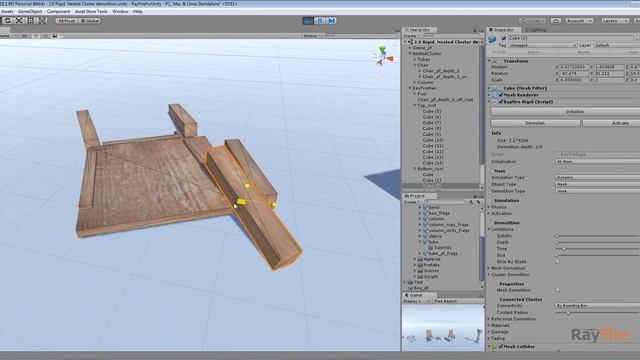Open the Connectivity dropdown

coord(598,306)
